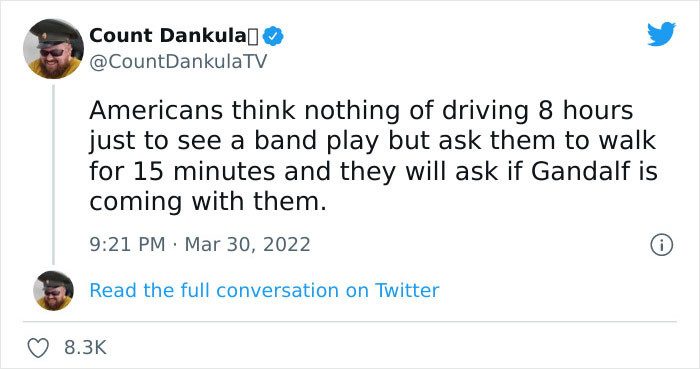Open the large Count Dankula profile picture
The width and height of the screenshot is (700, 369).
(53, 49)
